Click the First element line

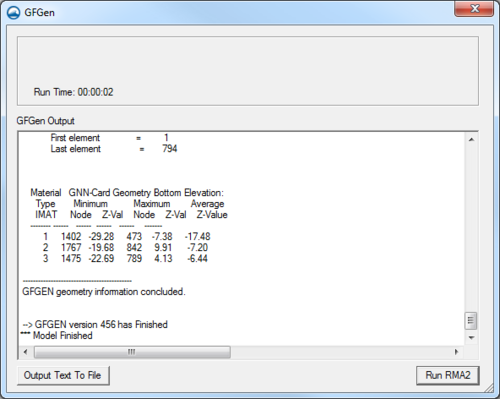click(109, 138)
